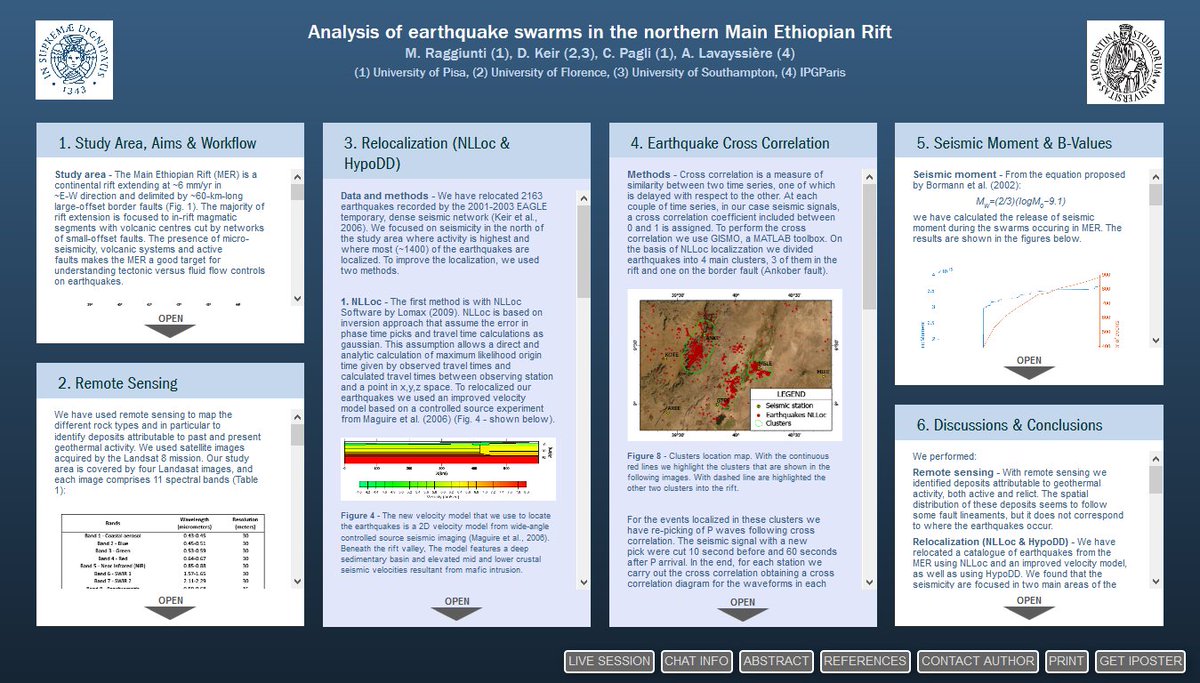
Task: Click heading '3. Relocalization (NLLoc & HypoDD)'
Action: click(x=427, y=153)
